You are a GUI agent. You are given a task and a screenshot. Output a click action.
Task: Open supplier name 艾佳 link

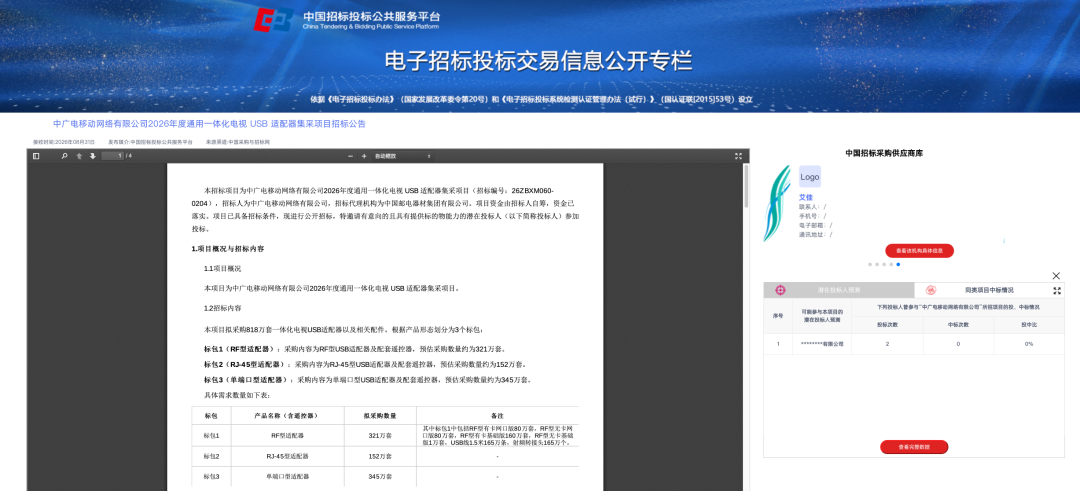[x=806, y=198]
